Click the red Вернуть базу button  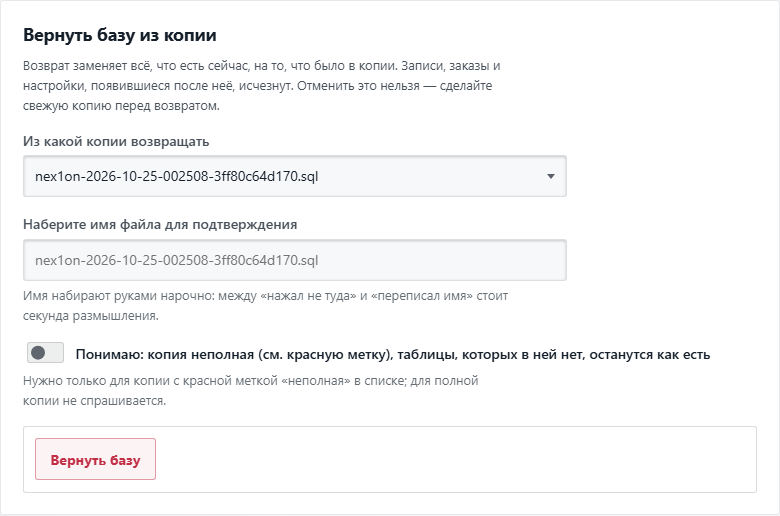[x=96, y=459]
